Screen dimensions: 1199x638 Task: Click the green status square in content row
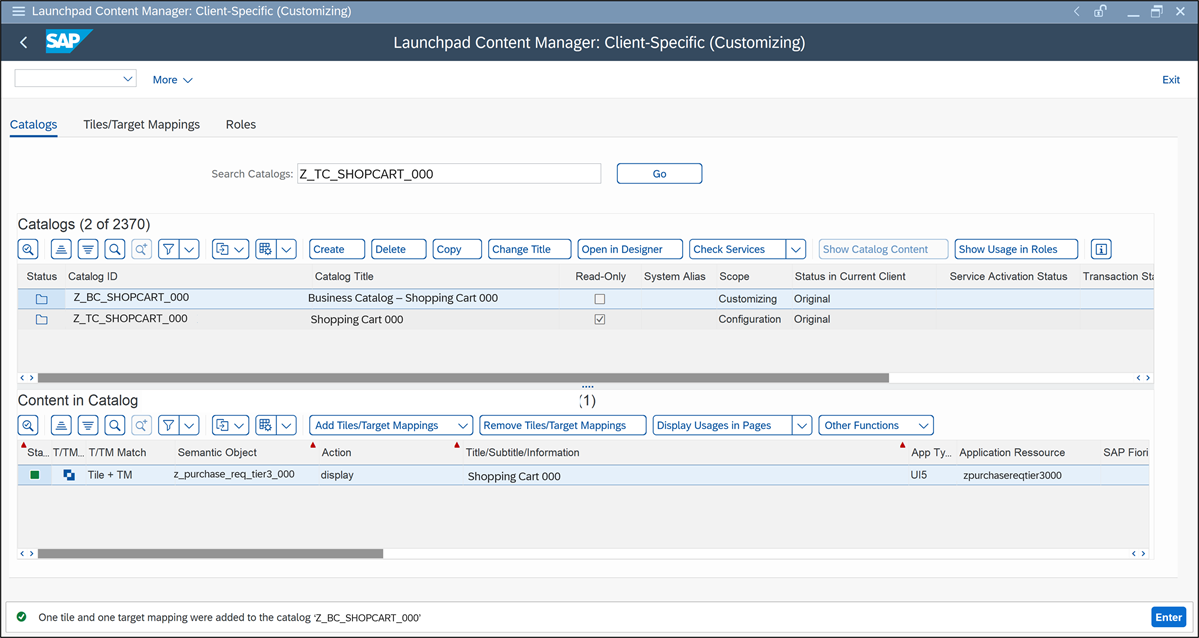click(x=35, y=475)
